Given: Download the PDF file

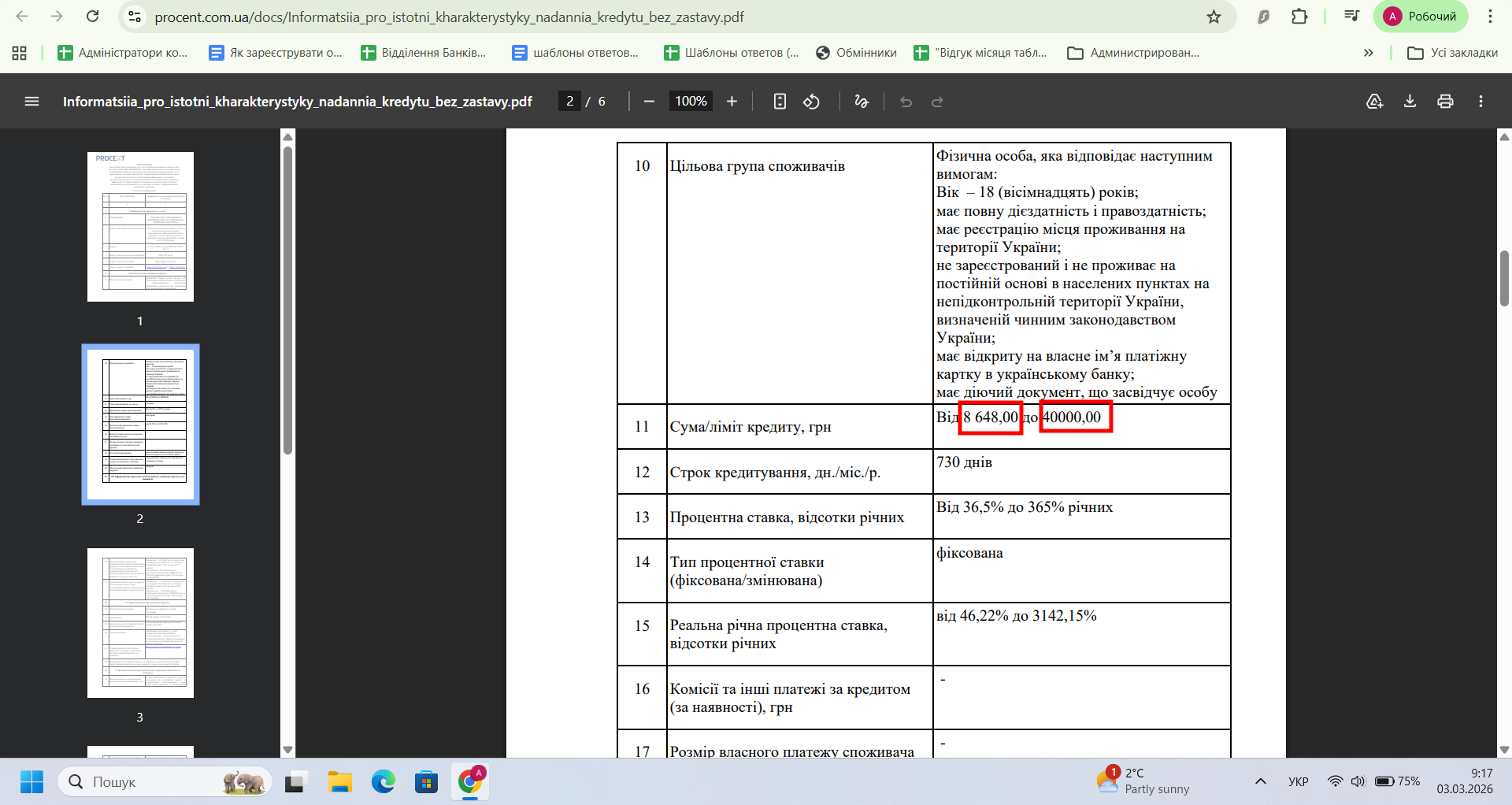Looking at the screenshot, I should [x=1410, y=102].
